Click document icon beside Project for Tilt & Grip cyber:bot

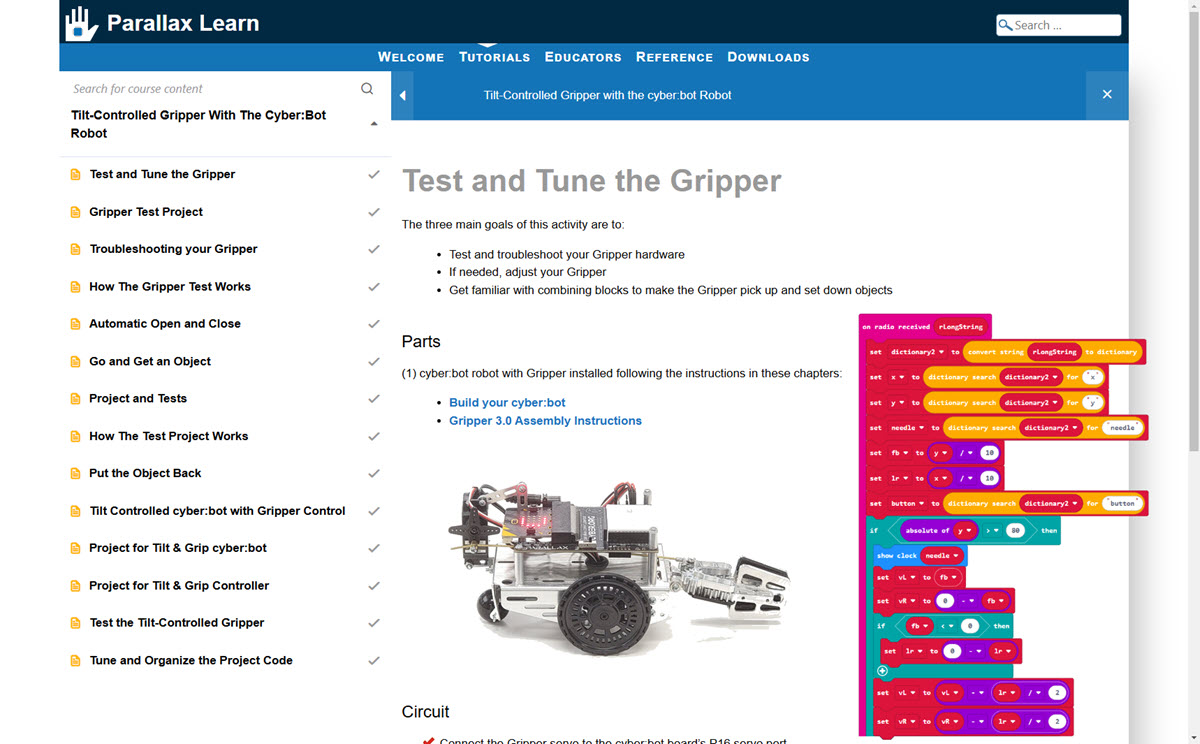tap(75, 549)
